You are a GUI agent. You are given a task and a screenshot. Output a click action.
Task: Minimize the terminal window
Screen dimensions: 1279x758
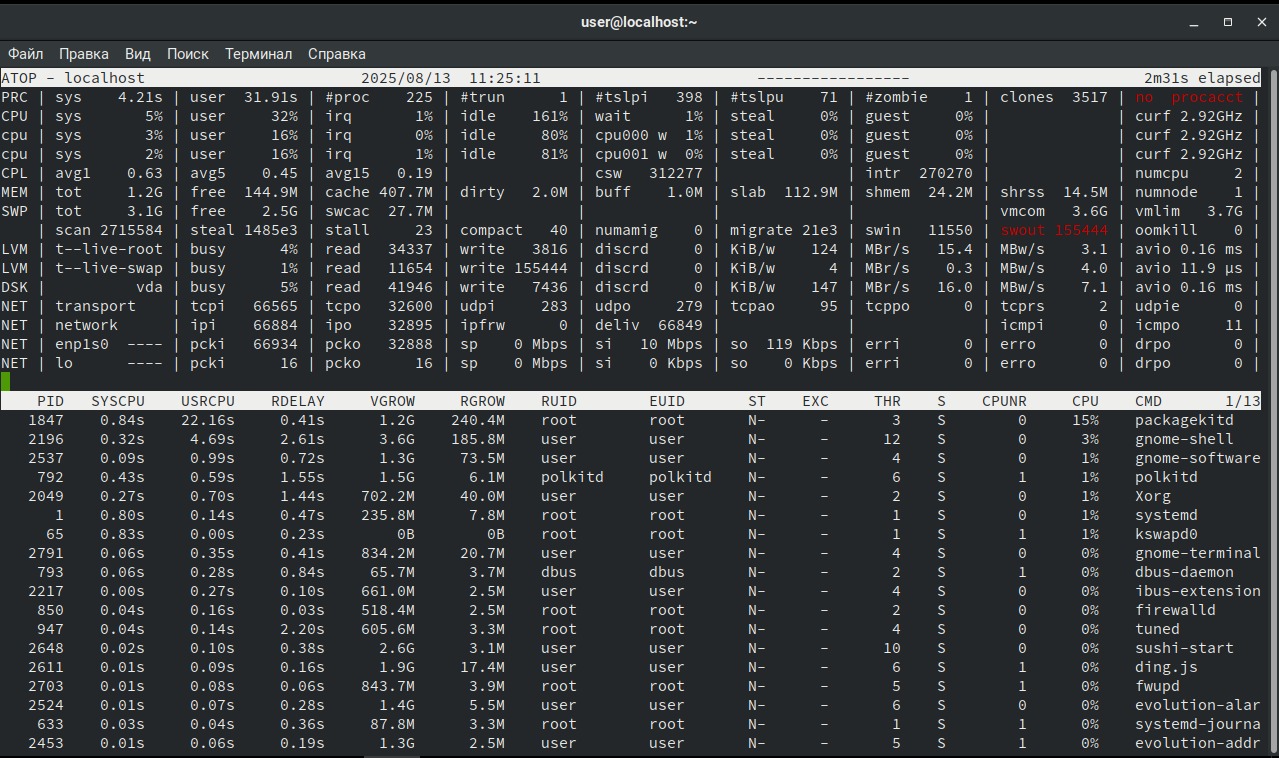point(1193,22)
